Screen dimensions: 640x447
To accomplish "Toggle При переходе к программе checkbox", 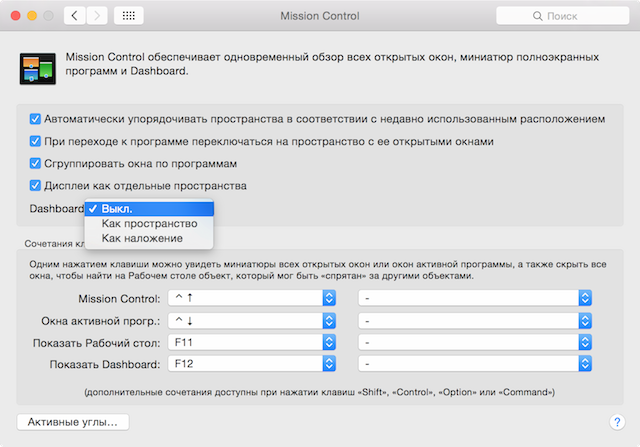I will tap(35, 141).
